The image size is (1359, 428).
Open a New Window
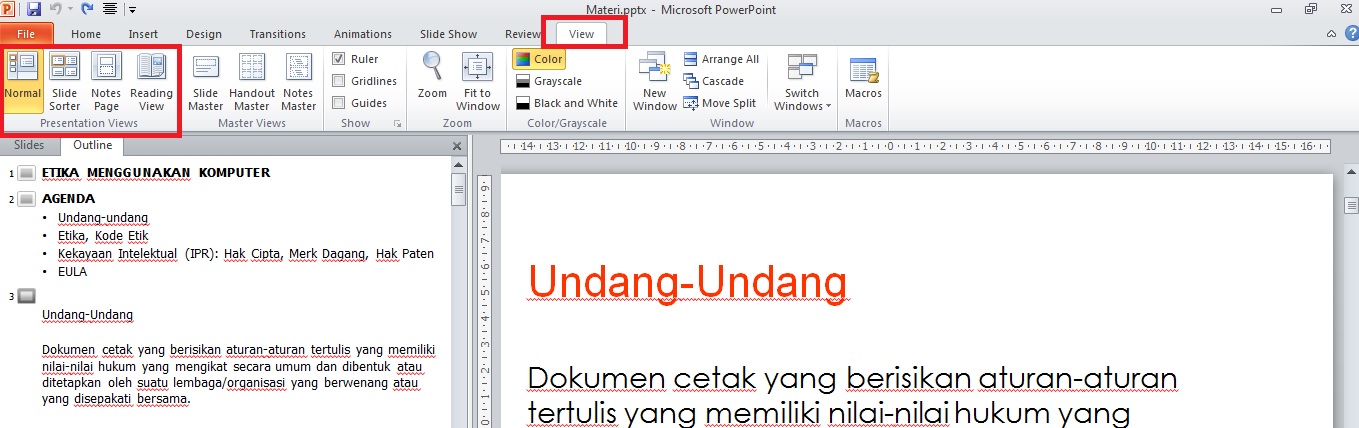(x=655, y=80)
